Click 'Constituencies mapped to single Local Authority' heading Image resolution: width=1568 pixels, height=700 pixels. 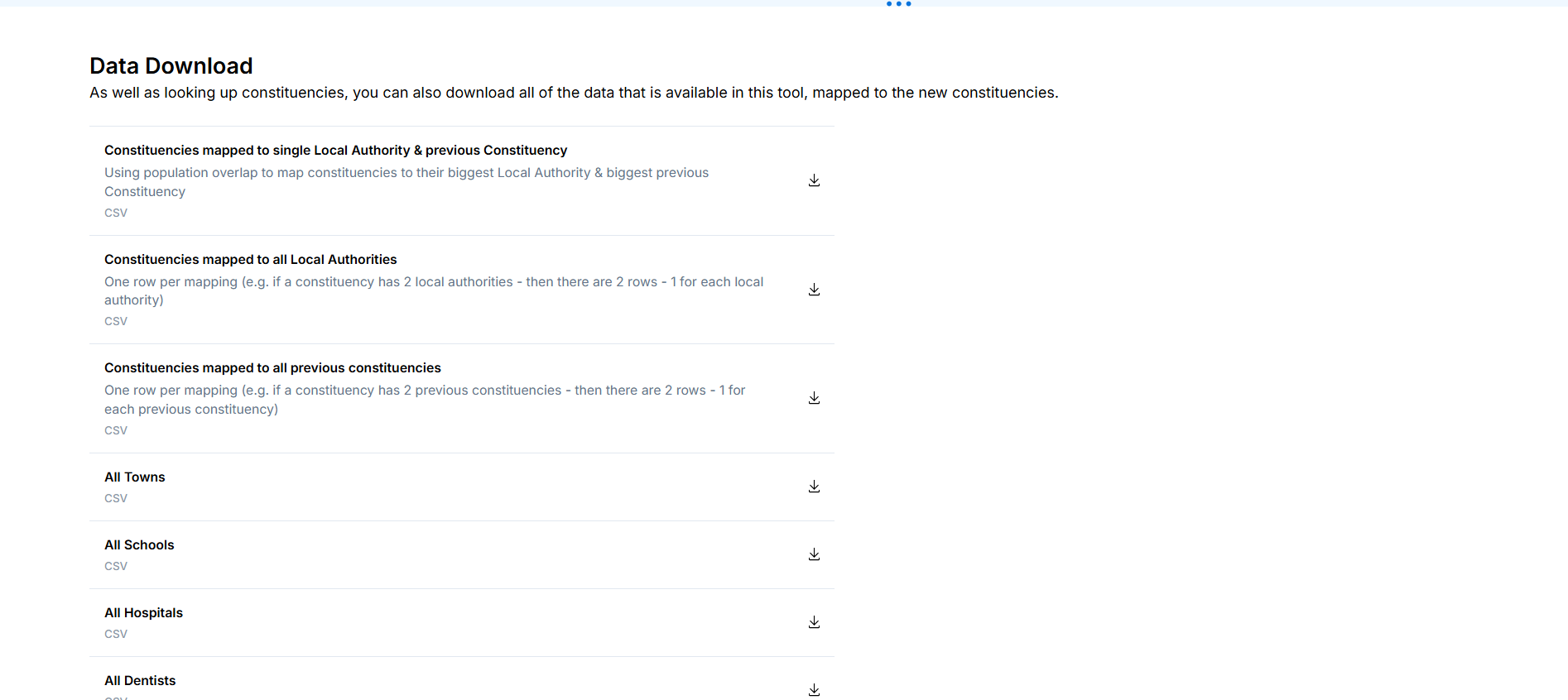(335, 151)
